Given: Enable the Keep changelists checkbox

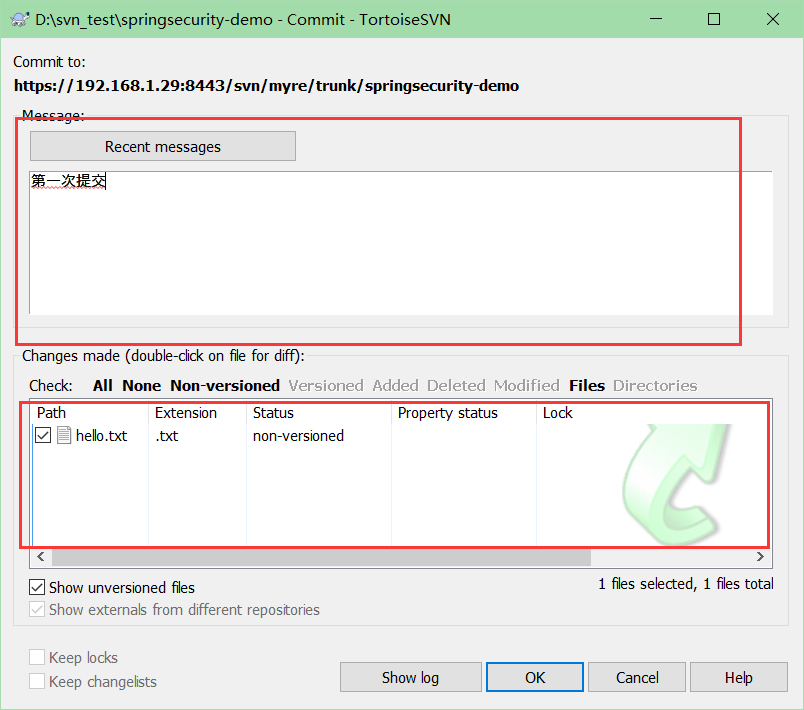Looking at the screenshot, I should [37, 681].
